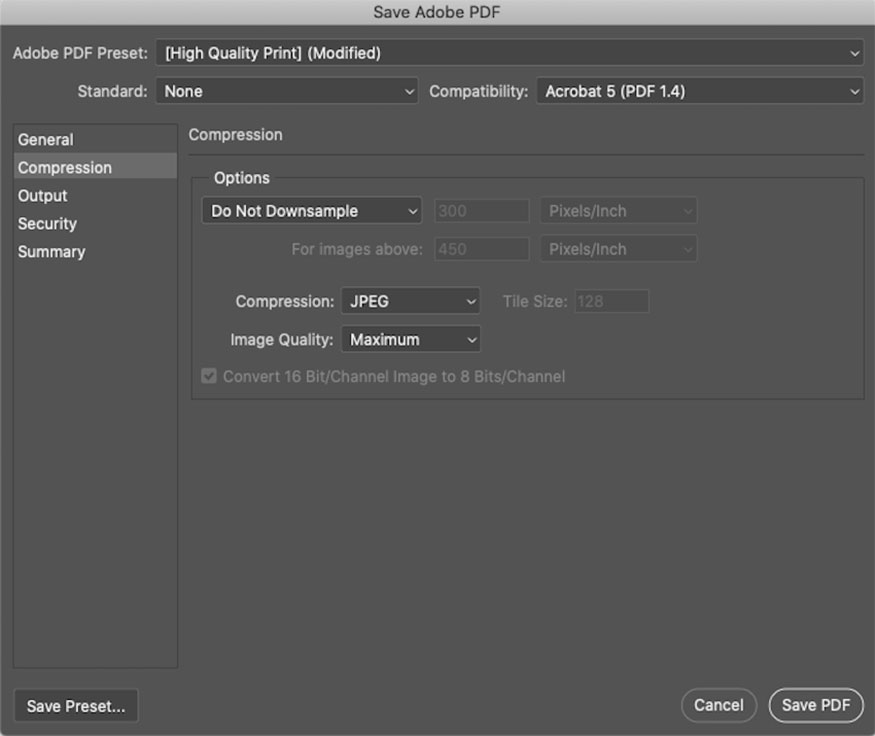Click the Image Quality label
This screenshot has height=736, width=875.
pos(282,339)
